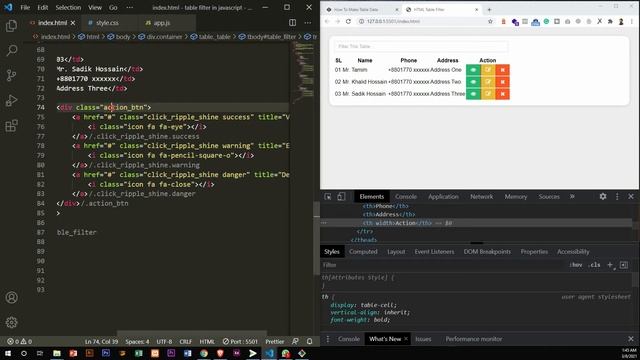Switch to the app.js editor tab
640x360 pixels.
click(x=162, y=23)
